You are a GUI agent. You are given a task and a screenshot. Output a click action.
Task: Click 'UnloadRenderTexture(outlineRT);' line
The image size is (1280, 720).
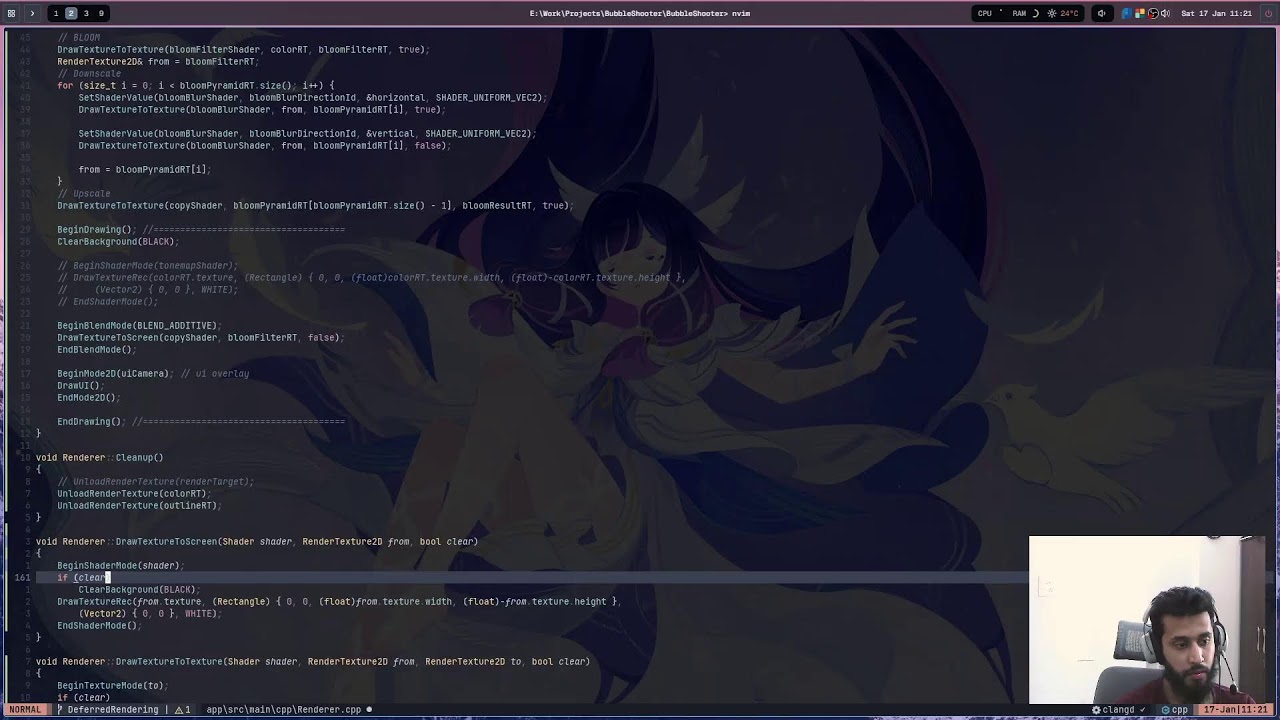[x=139, y=506]
